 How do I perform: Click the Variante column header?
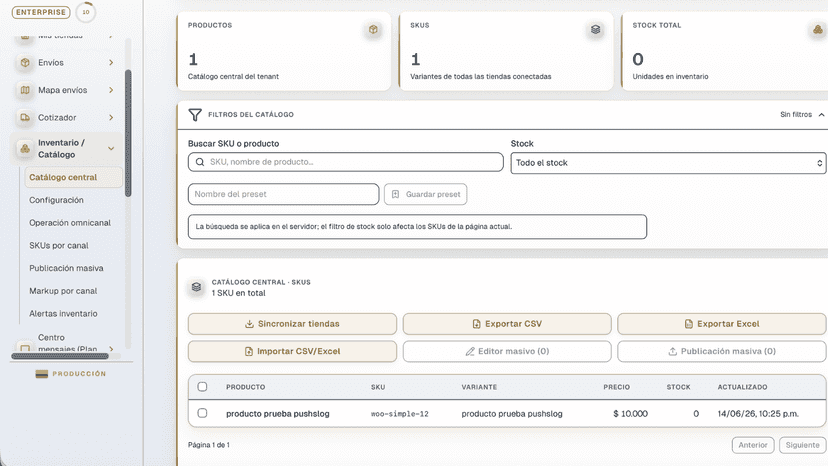[479, 387]
